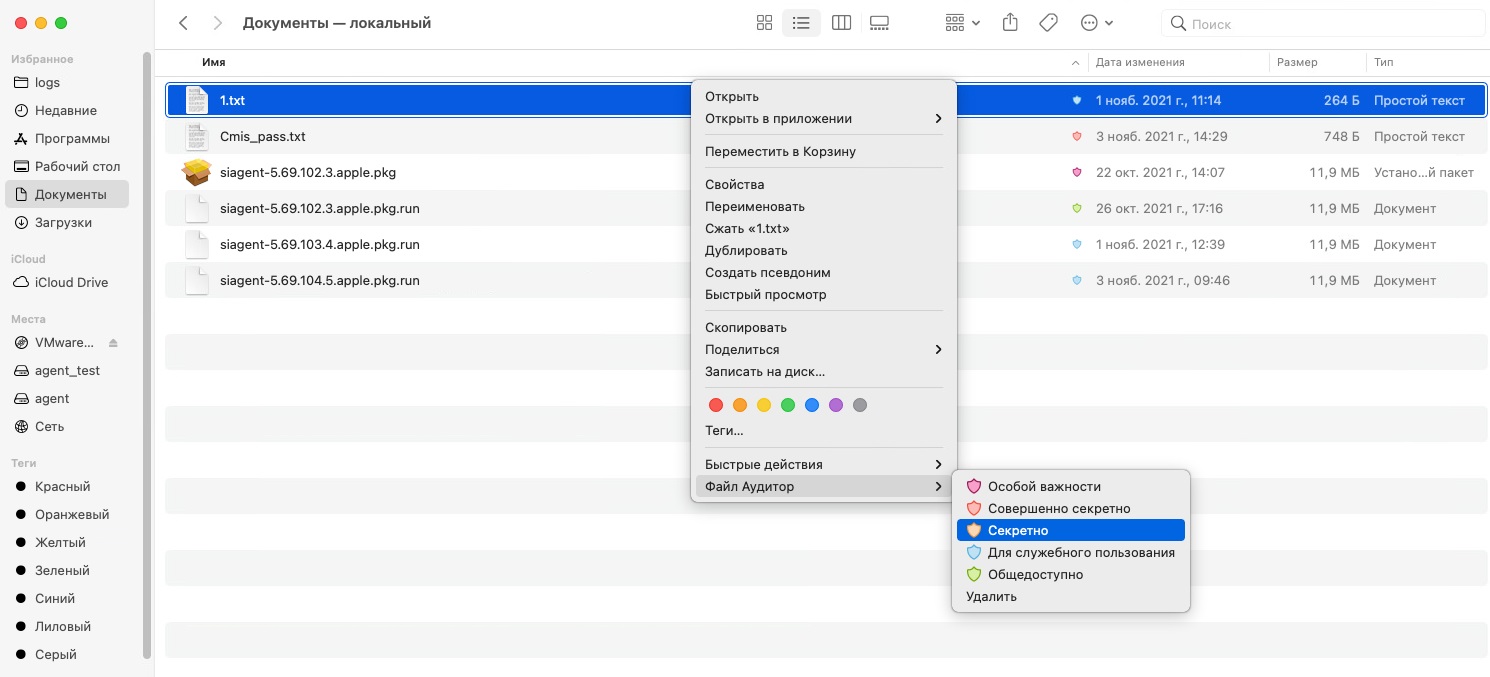Eject the VMware volume in sidebar
The width and height of the screenshot is (1490, 677).
113,343
